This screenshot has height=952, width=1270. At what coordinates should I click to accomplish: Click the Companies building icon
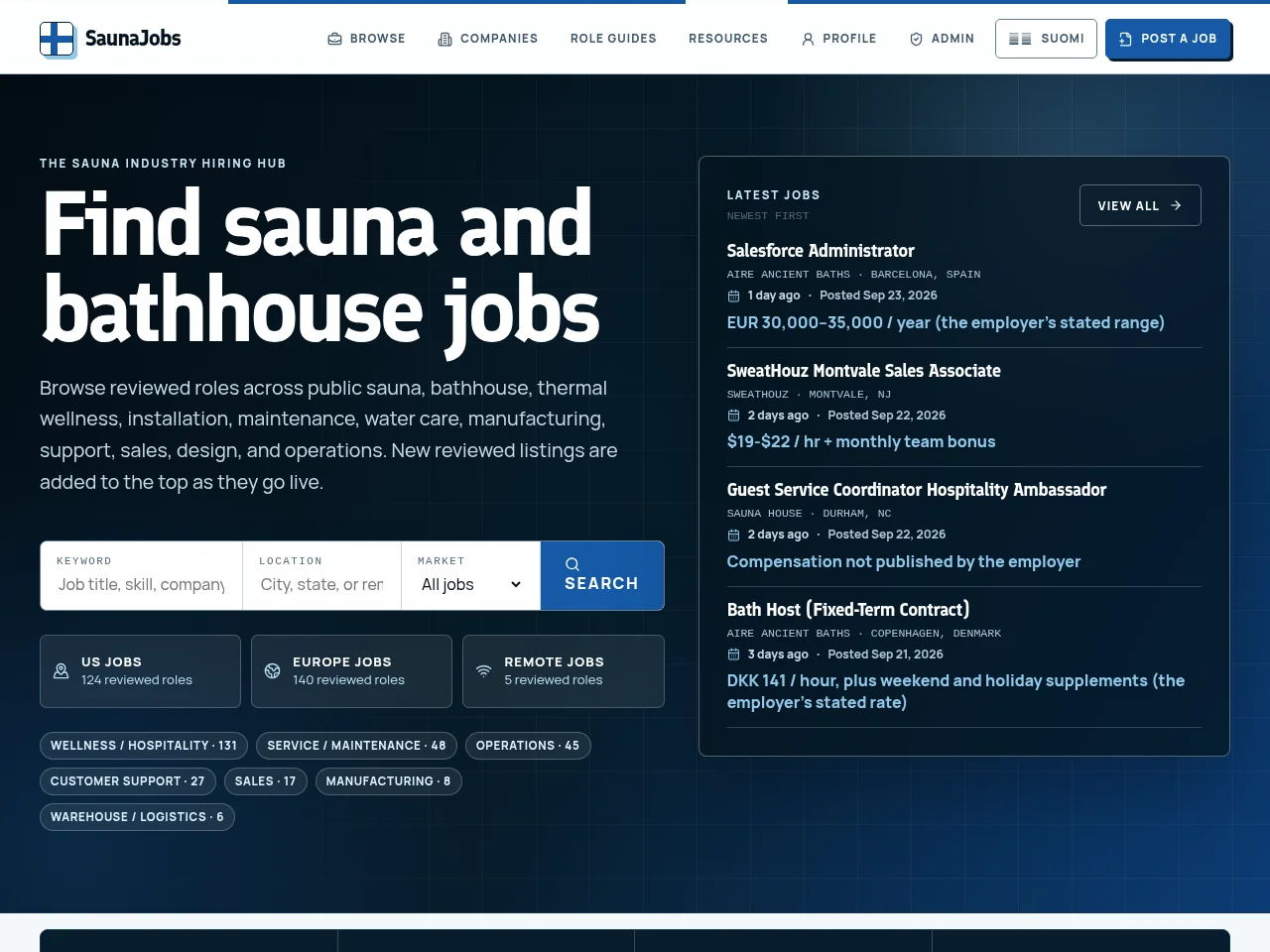(445, 39)
